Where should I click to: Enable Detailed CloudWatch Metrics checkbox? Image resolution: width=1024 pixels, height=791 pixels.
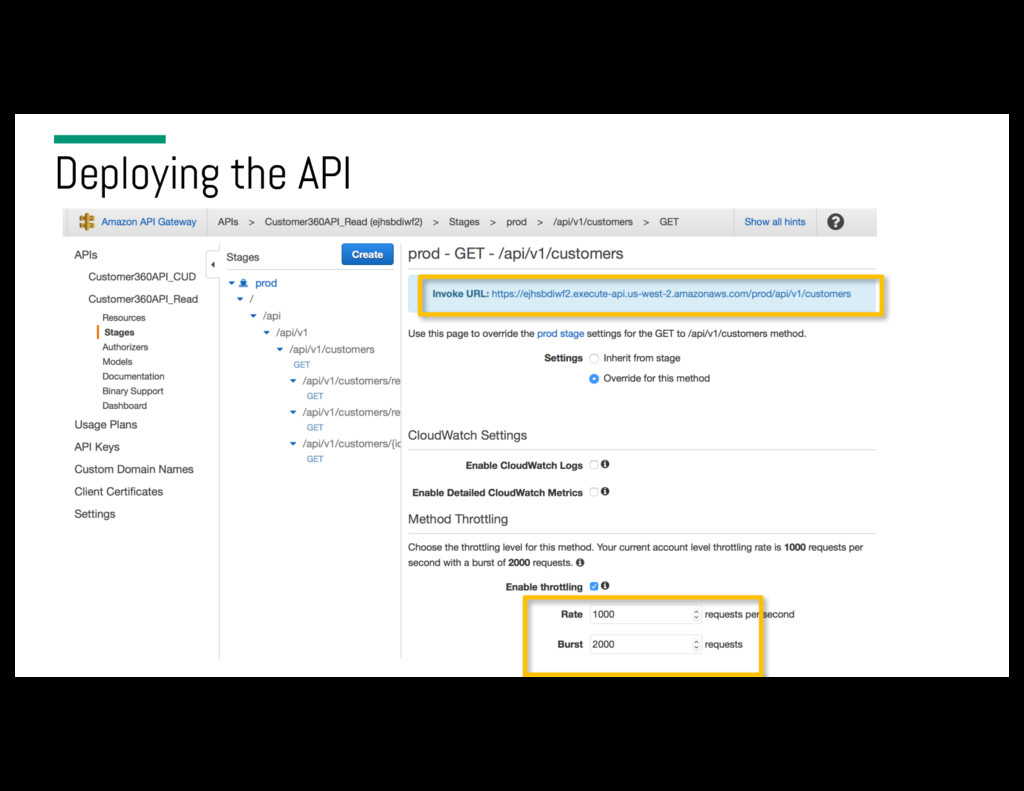[594, 492]
